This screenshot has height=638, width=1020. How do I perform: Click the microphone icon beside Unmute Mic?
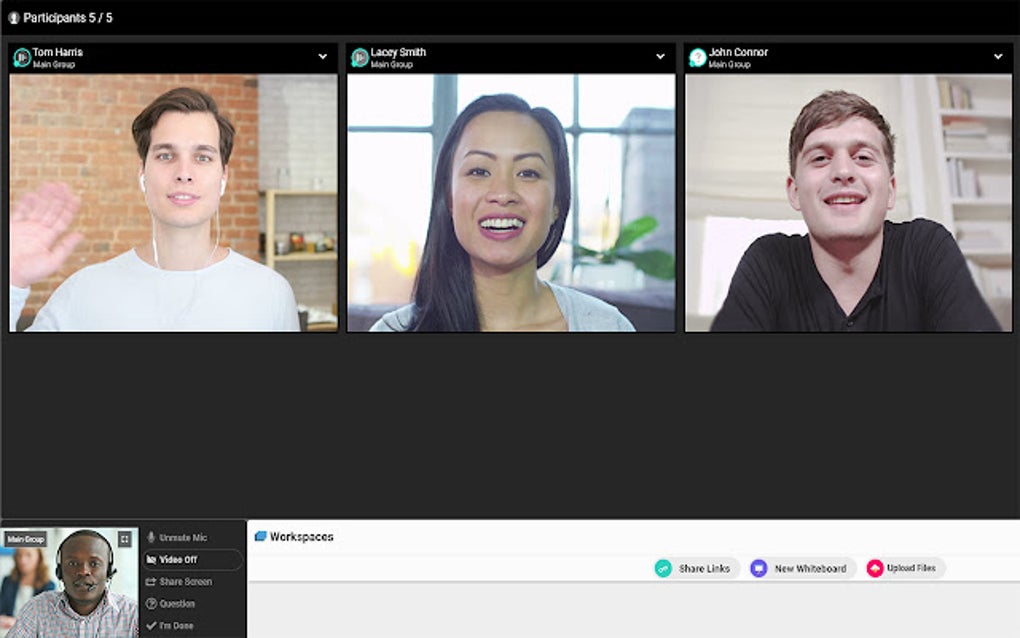pyautogui.click(x=150, y=537)
